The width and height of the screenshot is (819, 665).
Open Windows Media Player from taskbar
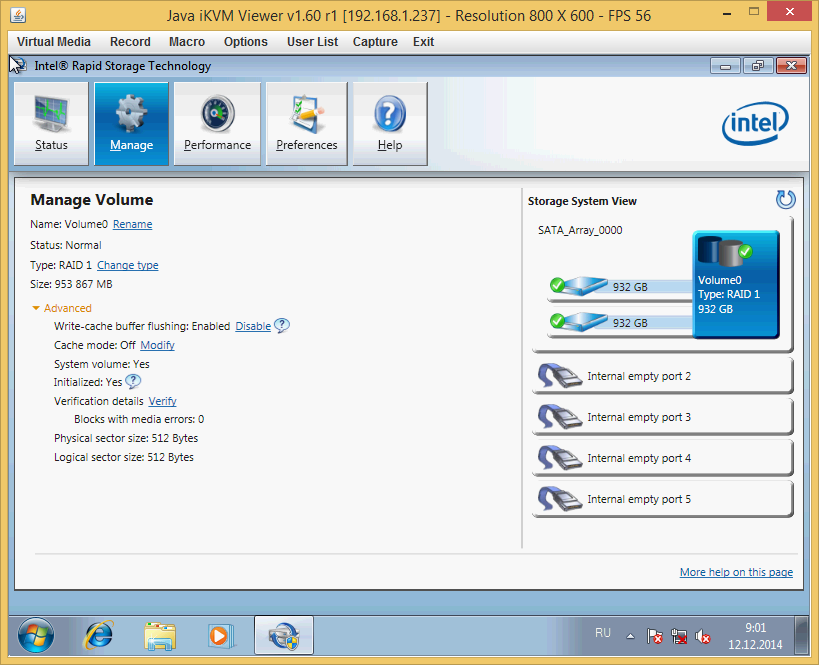(221, 635)
